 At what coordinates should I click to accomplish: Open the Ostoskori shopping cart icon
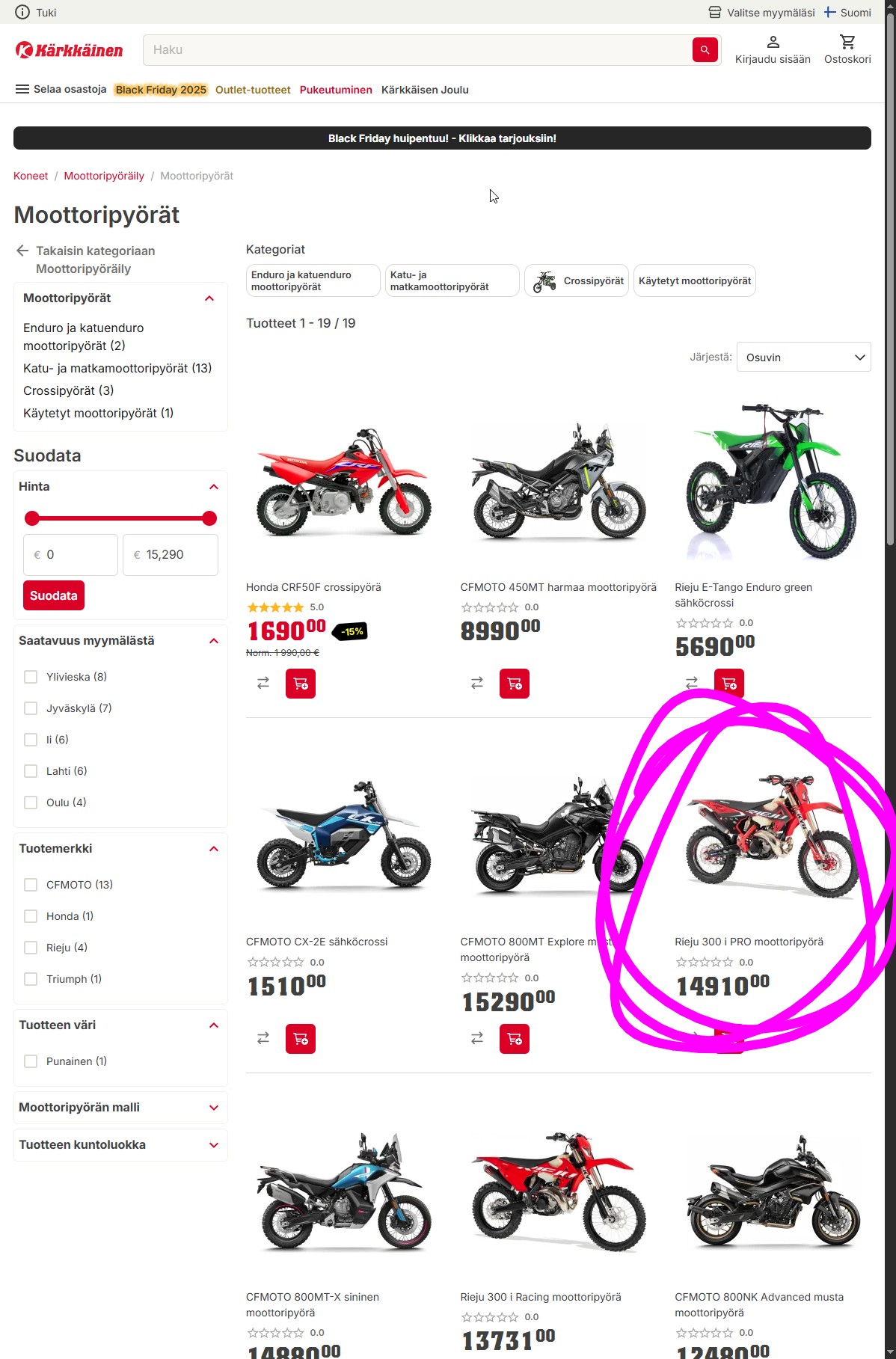[847, 42]
